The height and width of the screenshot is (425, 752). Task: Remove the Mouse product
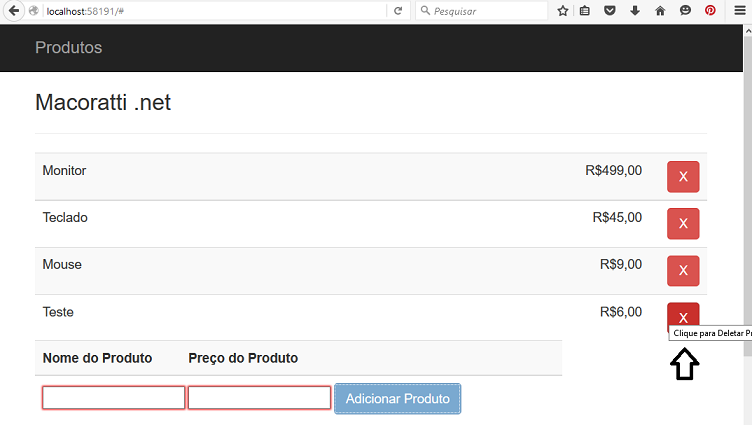(x=683, y=271)
